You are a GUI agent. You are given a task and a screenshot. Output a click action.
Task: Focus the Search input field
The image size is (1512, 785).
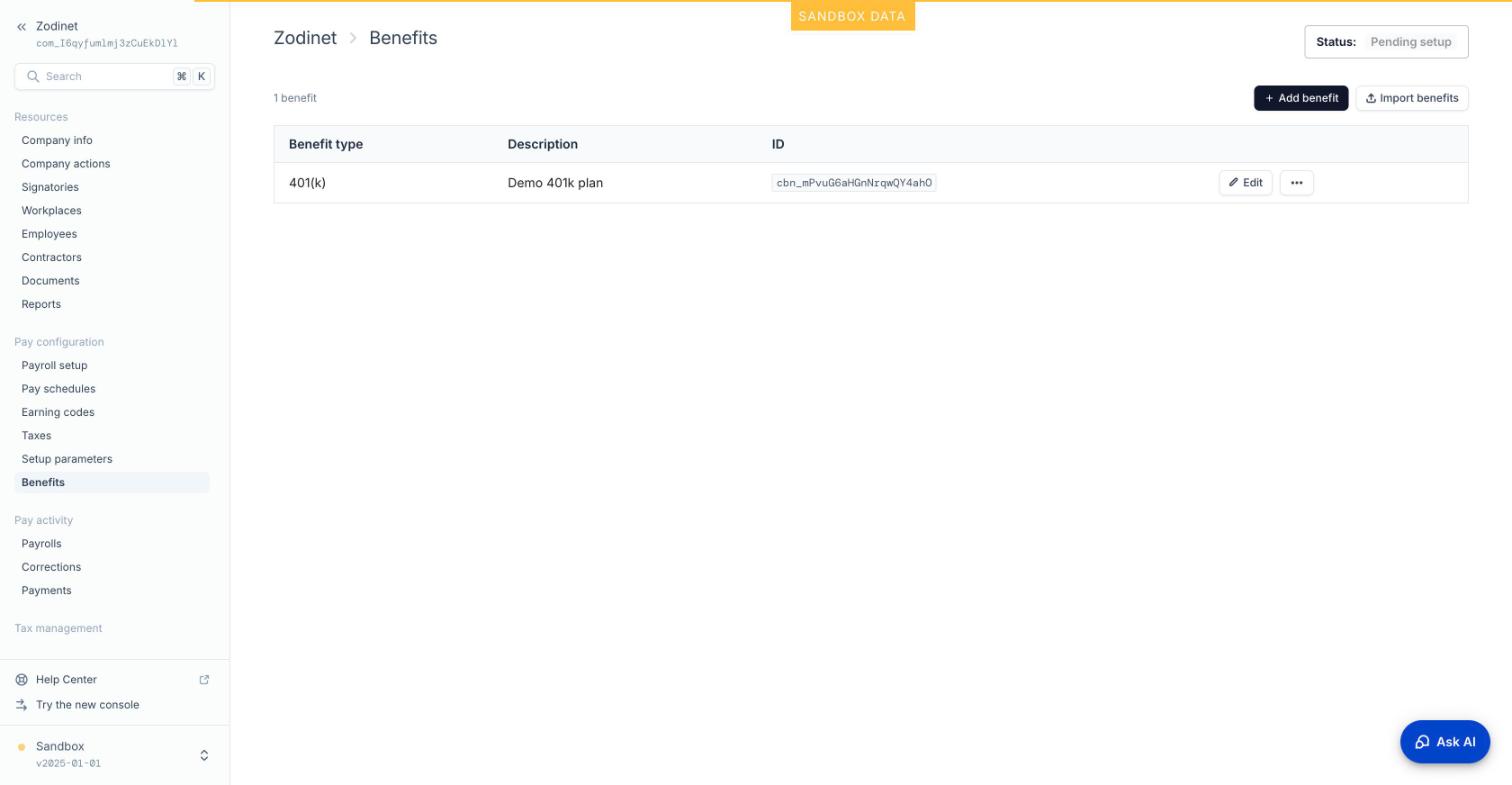114,76
